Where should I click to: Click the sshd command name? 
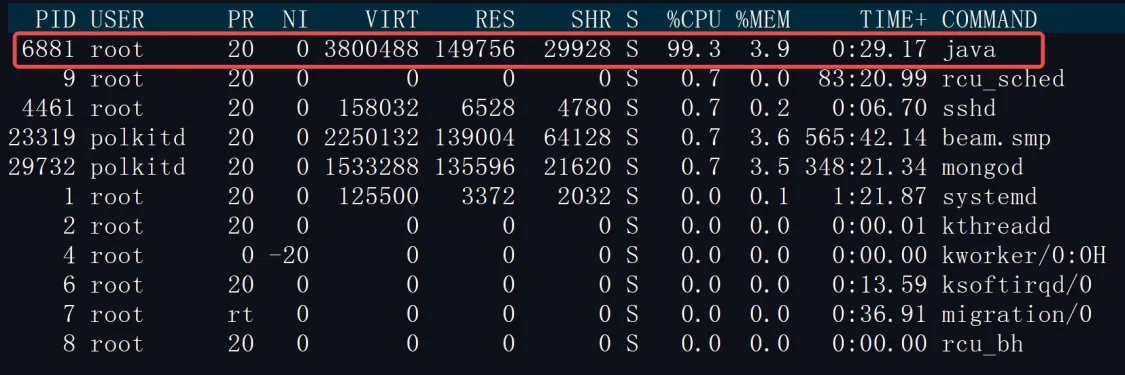click(x=970, y=108)
